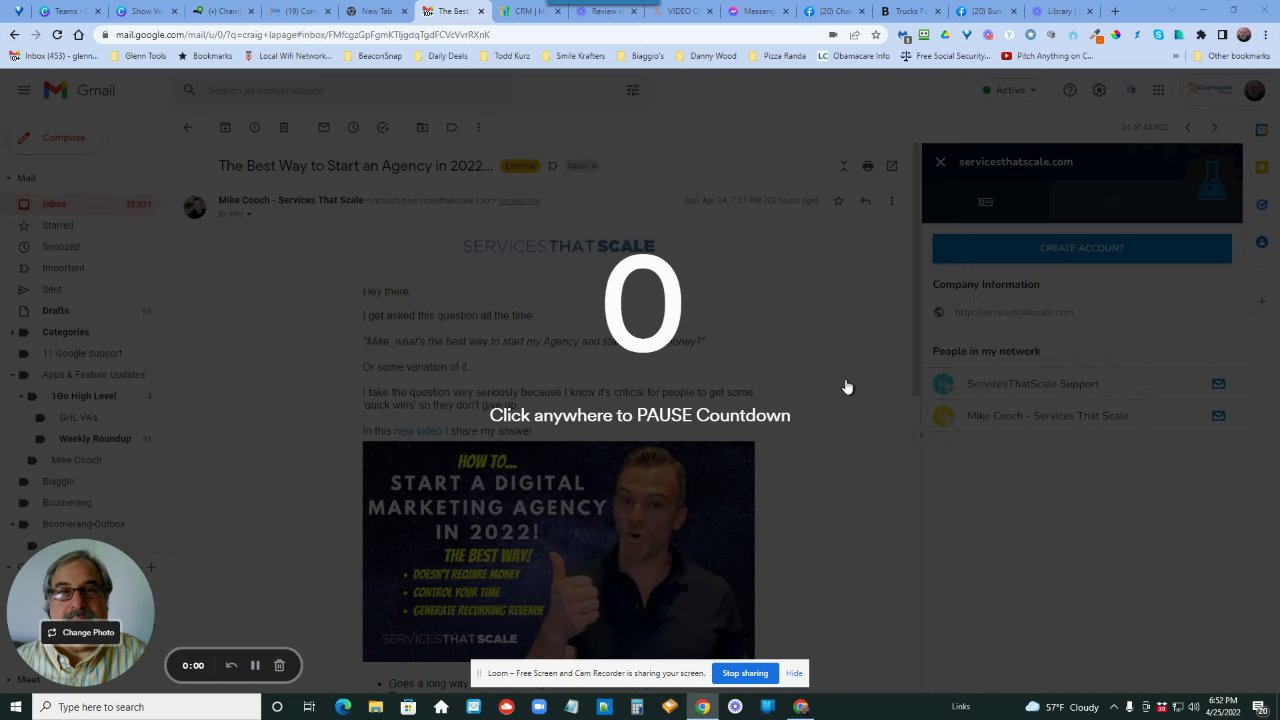Open the digital marketing agency video thumbnail
Viewport: 1280px width, 720px height.
(x=559, y=551)
